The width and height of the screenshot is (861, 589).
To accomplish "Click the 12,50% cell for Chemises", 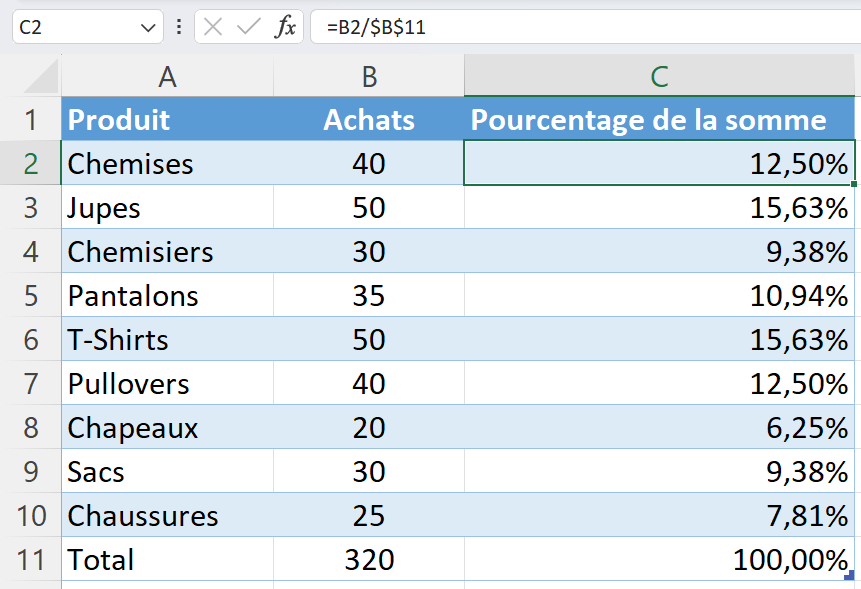I will 659,163.
